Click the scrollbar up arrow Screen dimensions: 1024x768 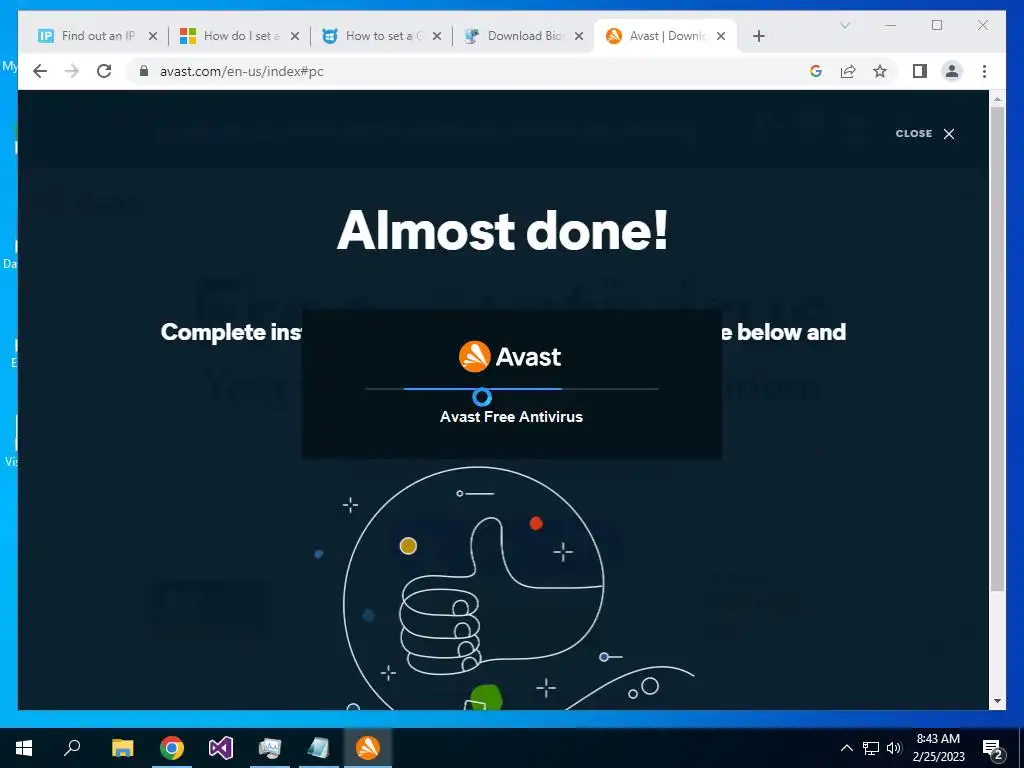[997, 99]
